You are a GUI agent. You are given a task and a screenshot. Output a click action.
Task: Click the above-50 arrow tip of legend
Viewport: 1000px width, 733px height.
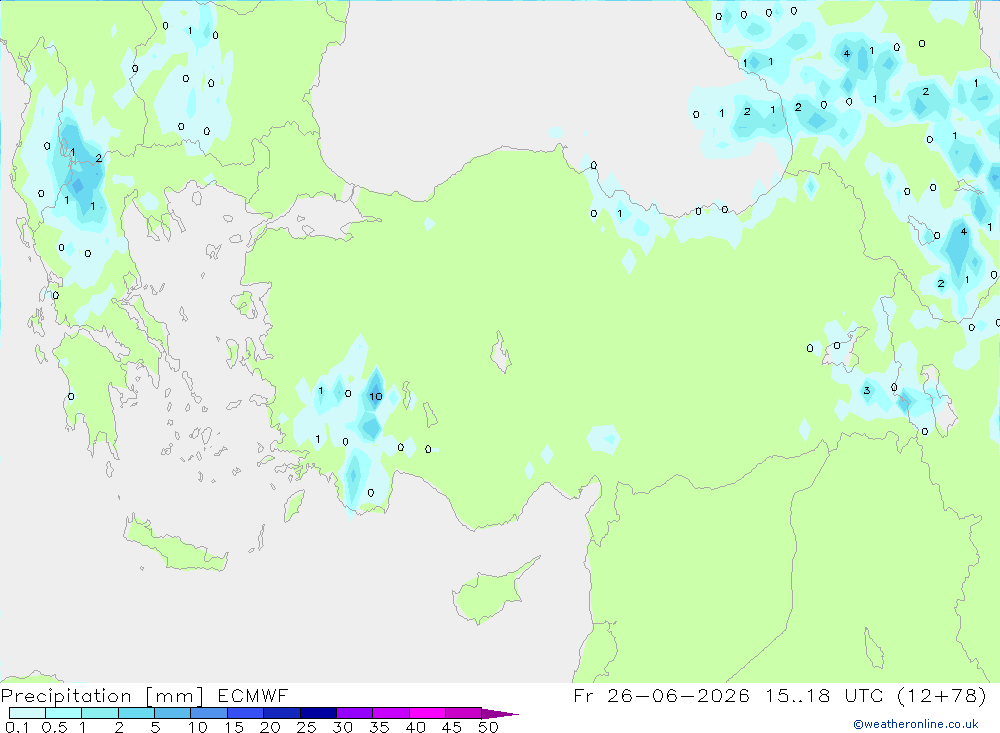pyautogui.click(x=500, y=714)
